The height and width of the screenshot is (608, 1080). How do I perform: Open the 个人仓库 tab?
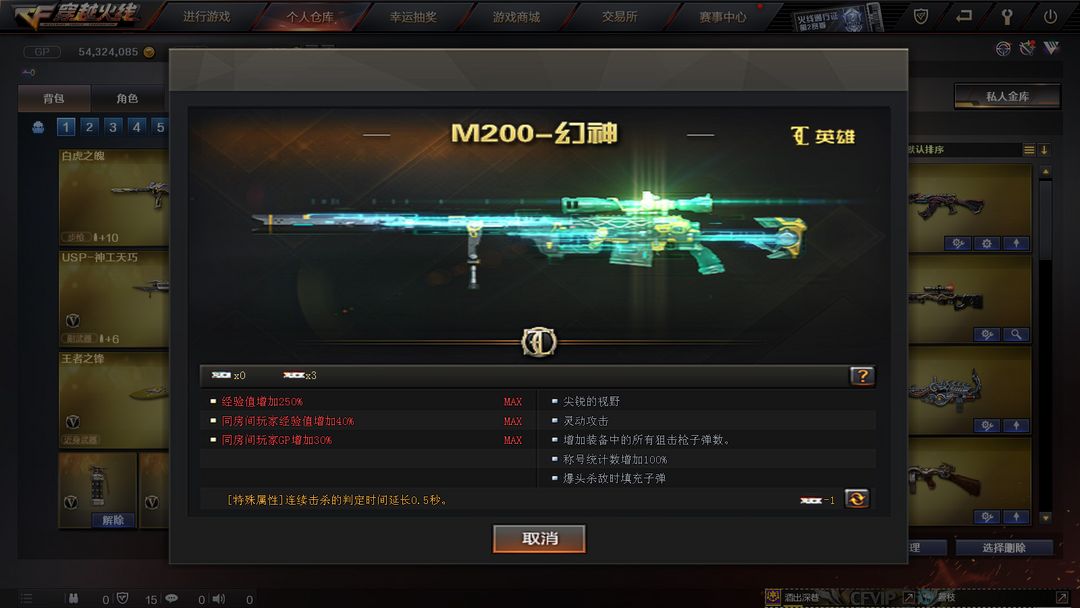(x=310, y=17)
